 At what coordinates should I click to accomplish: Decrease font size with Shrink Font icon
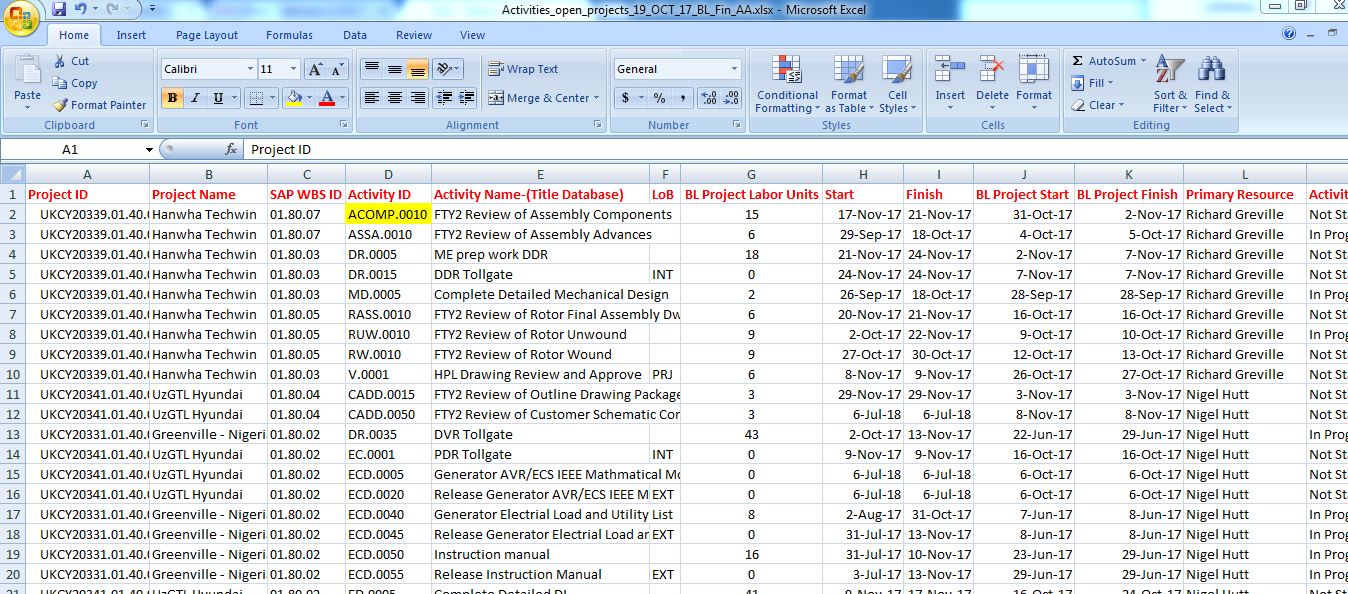click(x=338, y=69)
